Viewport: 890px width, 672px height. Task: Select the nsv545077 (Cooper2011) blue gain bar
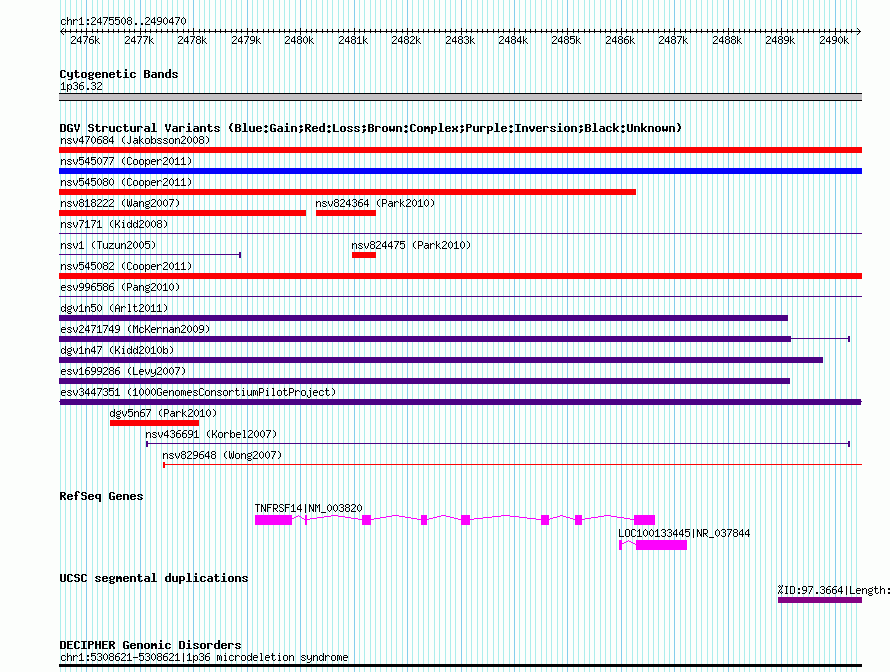pyautogui.click(x=460, y=171)
